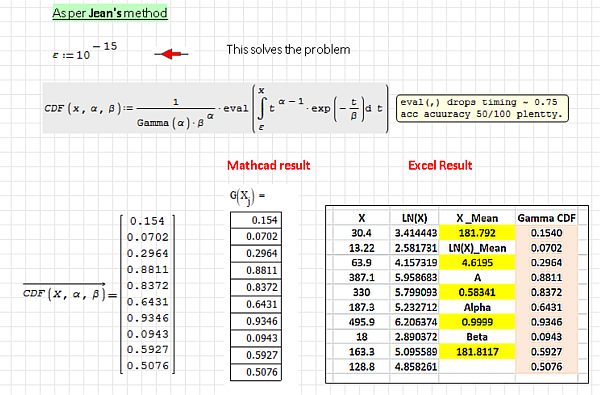
Task: Select the LN(X) column header
Action: click(414, 218)
